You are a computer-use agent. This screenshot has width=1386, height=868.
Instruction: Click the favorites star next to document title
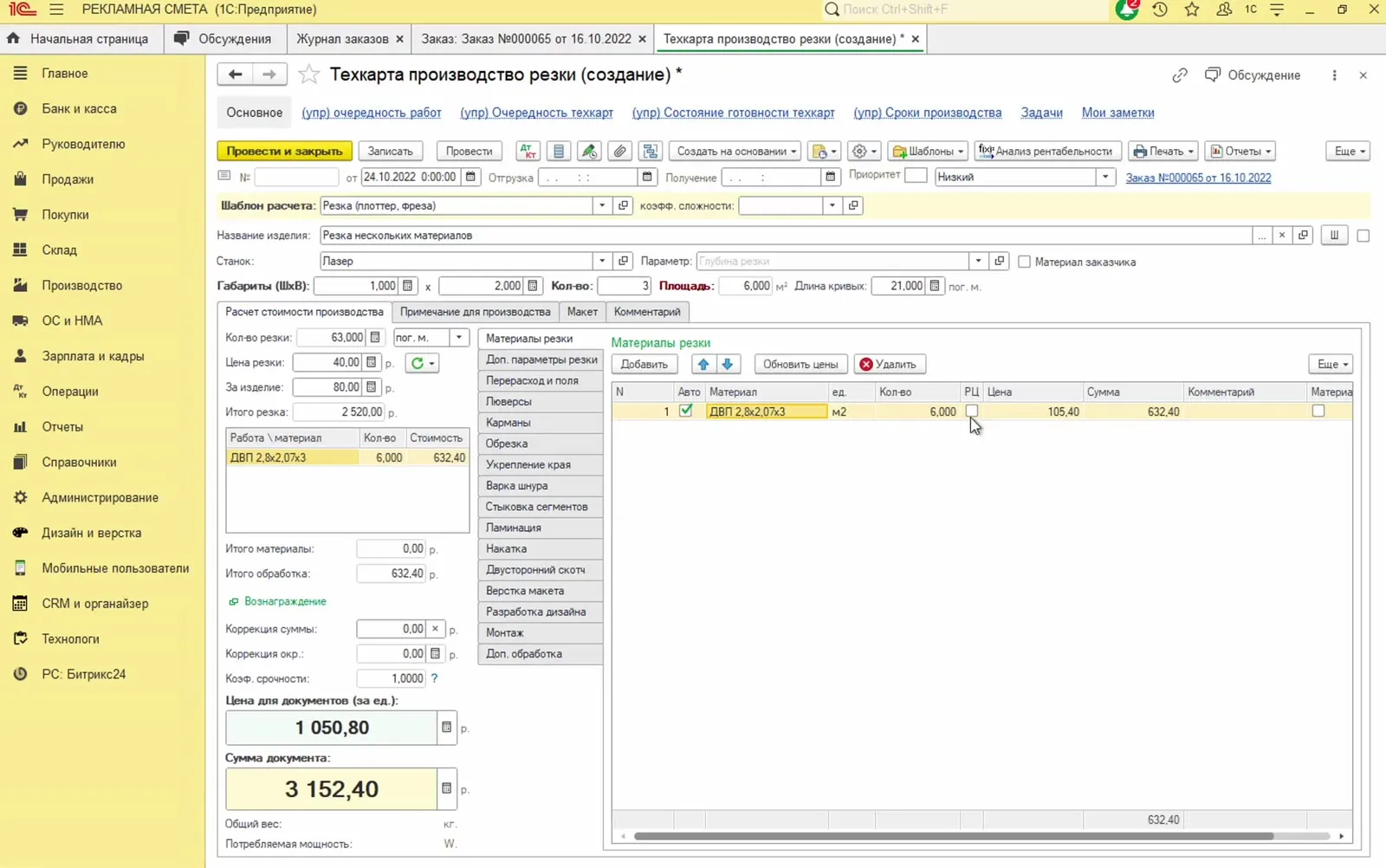(x=308, y=74)
